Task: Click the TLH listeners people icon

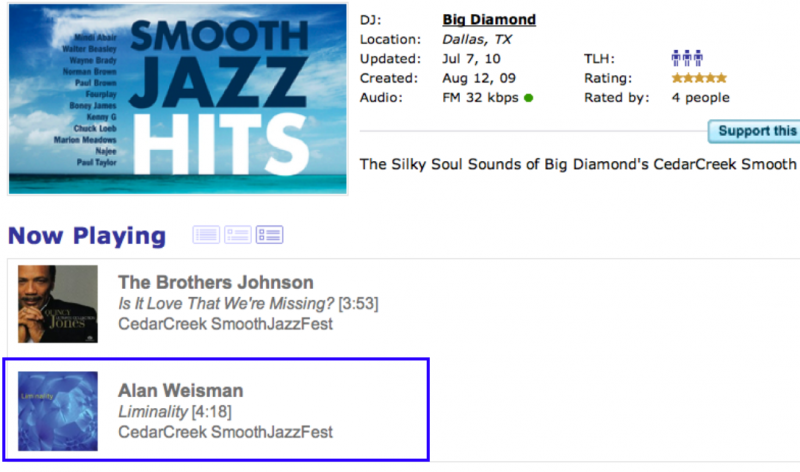Action: (x=687, y=59)
